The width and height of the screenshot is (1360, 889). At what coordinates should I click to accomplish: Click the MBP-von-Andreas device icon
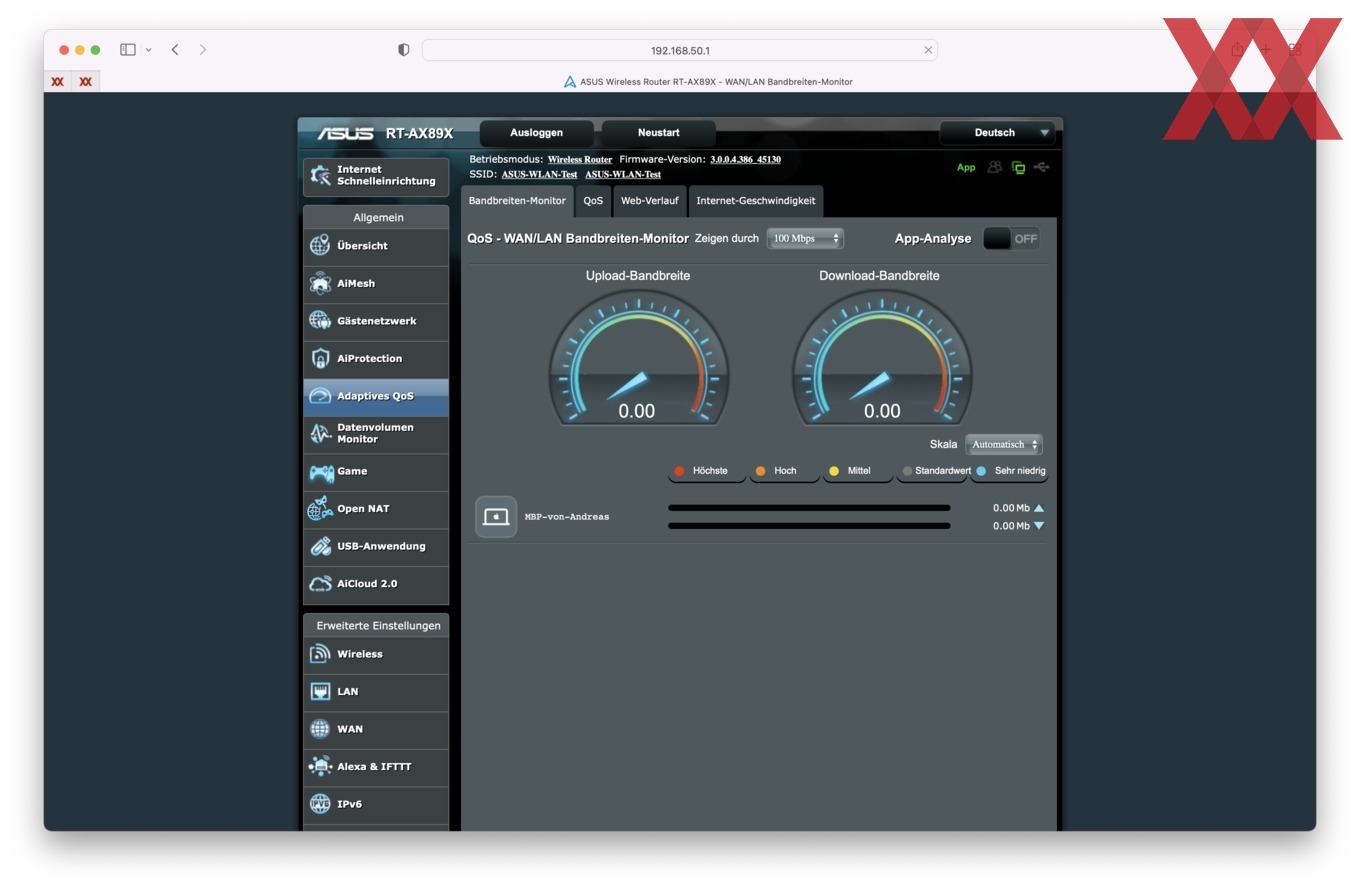[x=496, y=517]
